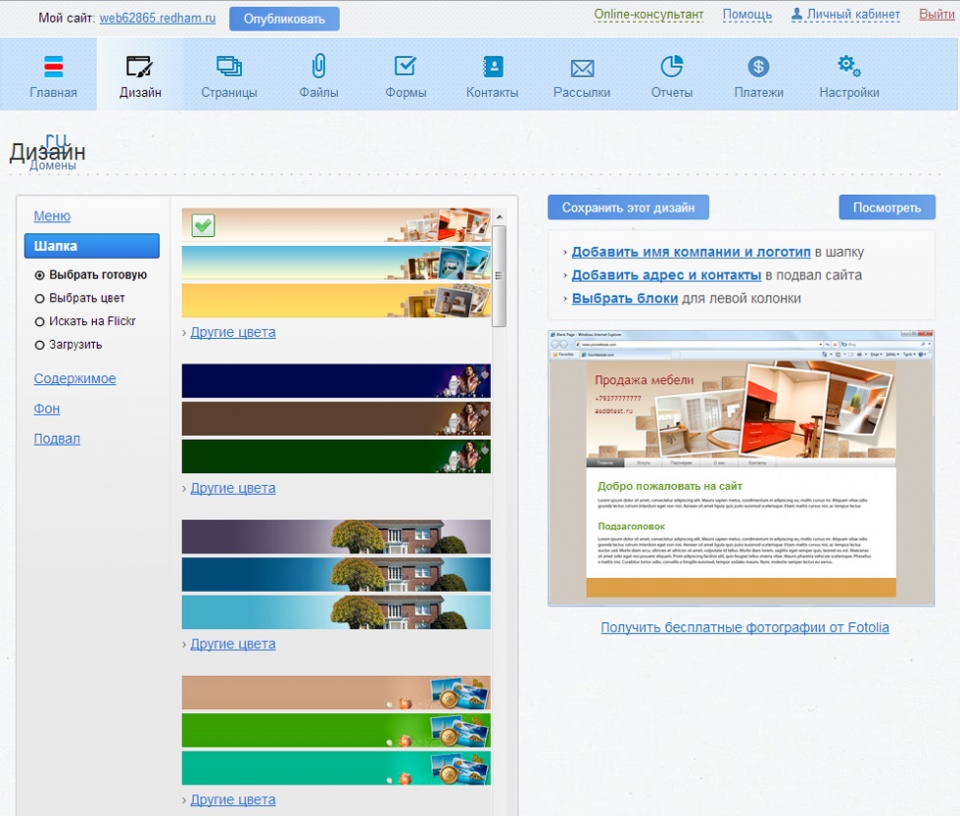Choose the yellow furniture header
The height and width of the screenshot is (816, 960).
(x=336, y=301)
